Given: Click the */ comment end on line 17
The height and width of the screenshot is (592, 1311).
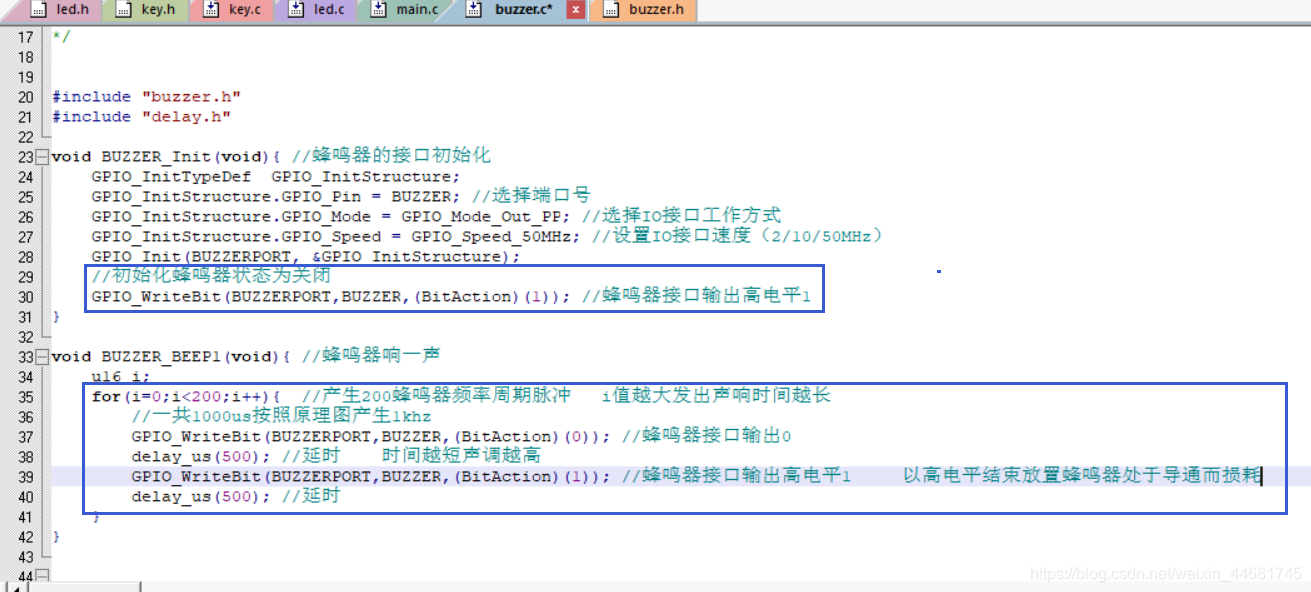Looking at the screenshot, I should [61, 37].
